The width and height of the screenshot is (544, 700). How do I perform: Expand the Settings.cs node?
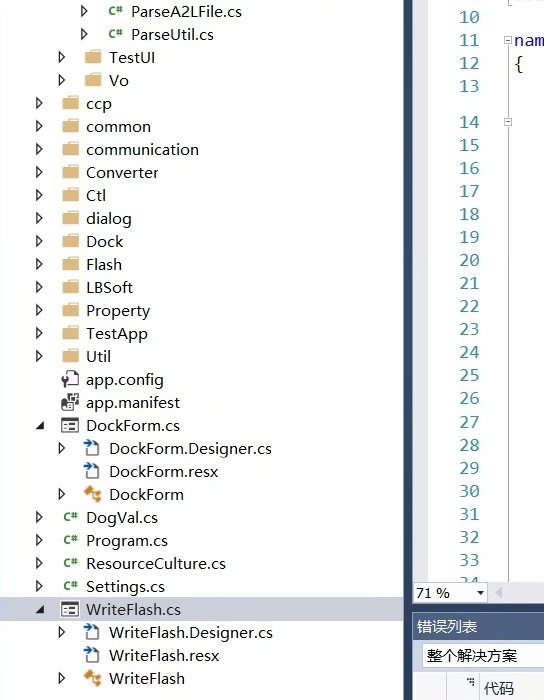click(x=39, y=586)
